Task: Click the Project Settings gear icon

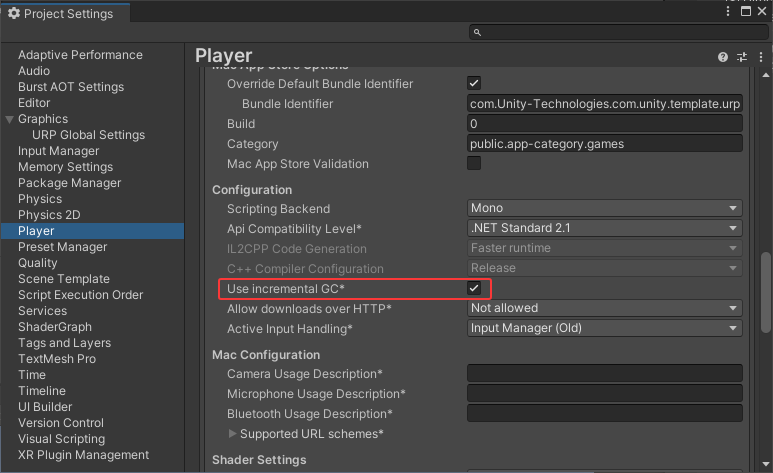Action: 13,14
